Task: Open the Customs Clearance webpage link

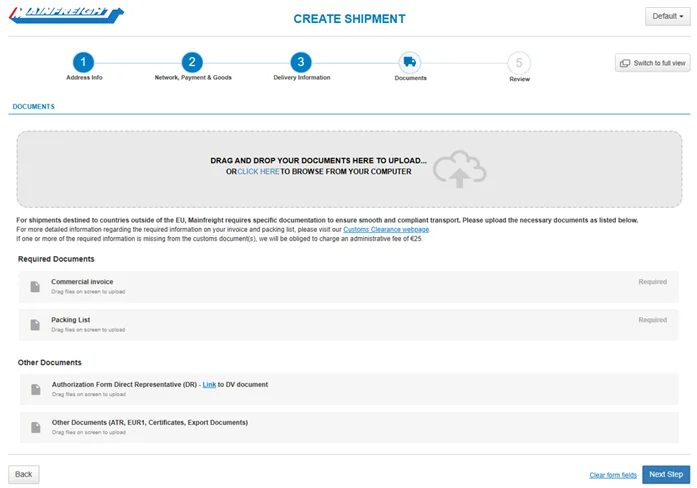Action: coord(386,230)
